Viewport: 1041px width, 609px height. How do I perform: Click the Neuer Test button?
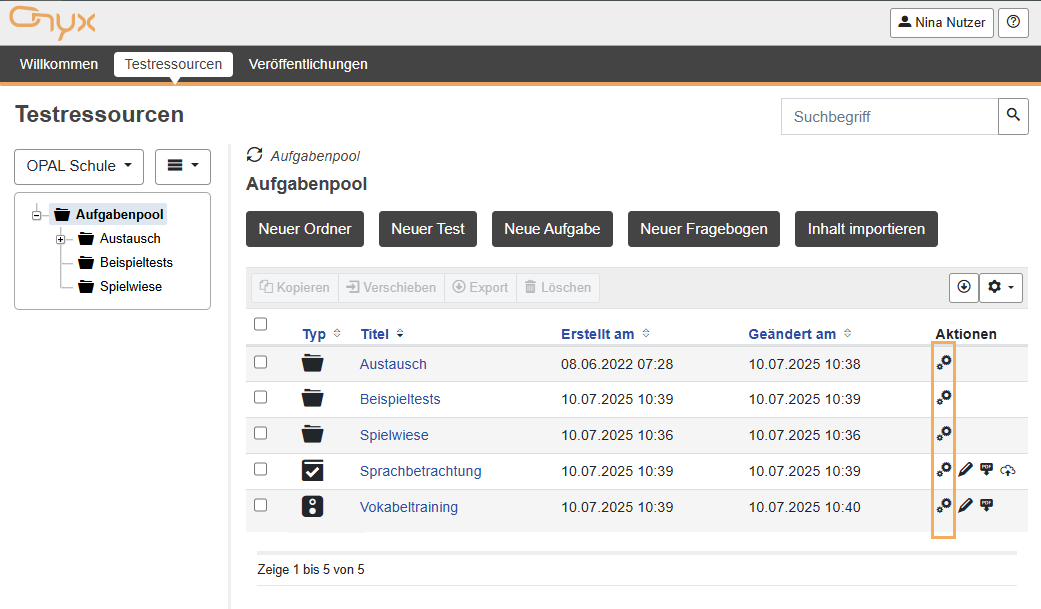tap(428, 229)
